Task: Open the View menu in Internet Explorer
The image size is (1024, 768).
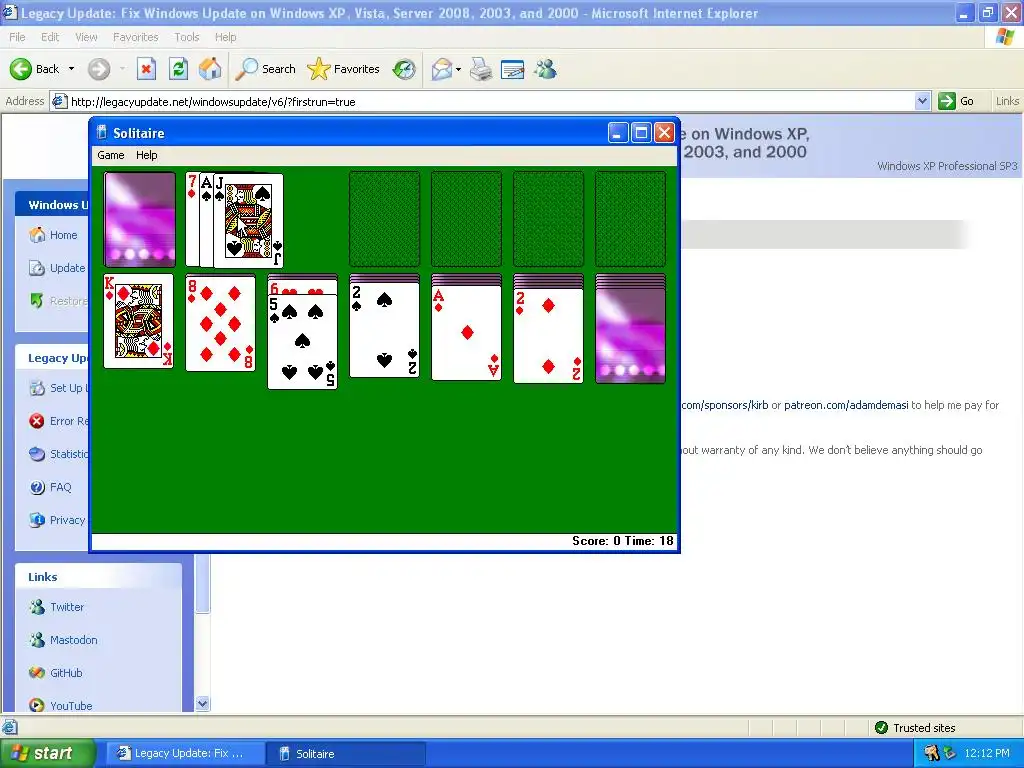Action: coord(86,37)
